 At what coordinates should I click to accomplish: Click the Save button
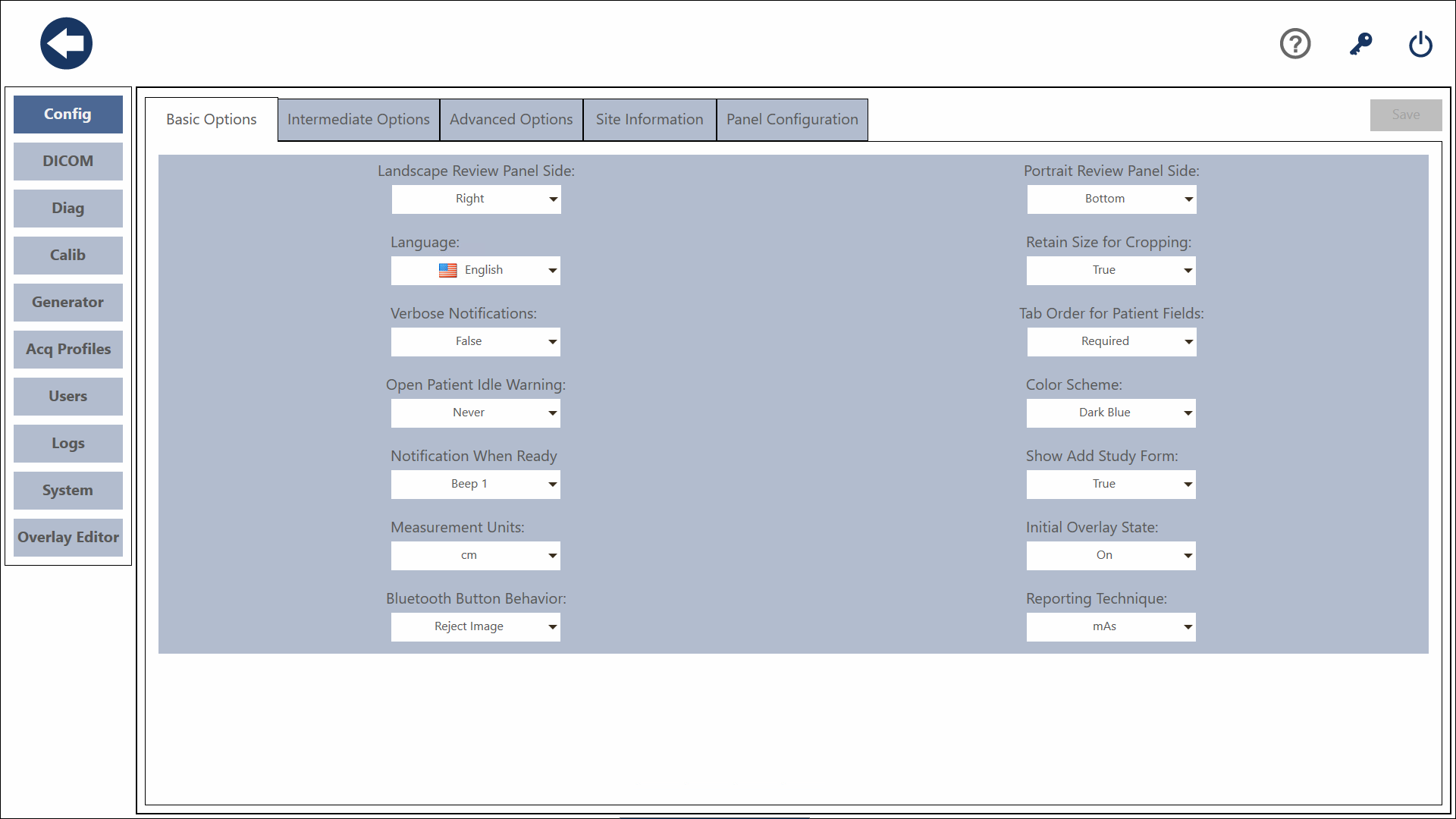click(1406, 115)
